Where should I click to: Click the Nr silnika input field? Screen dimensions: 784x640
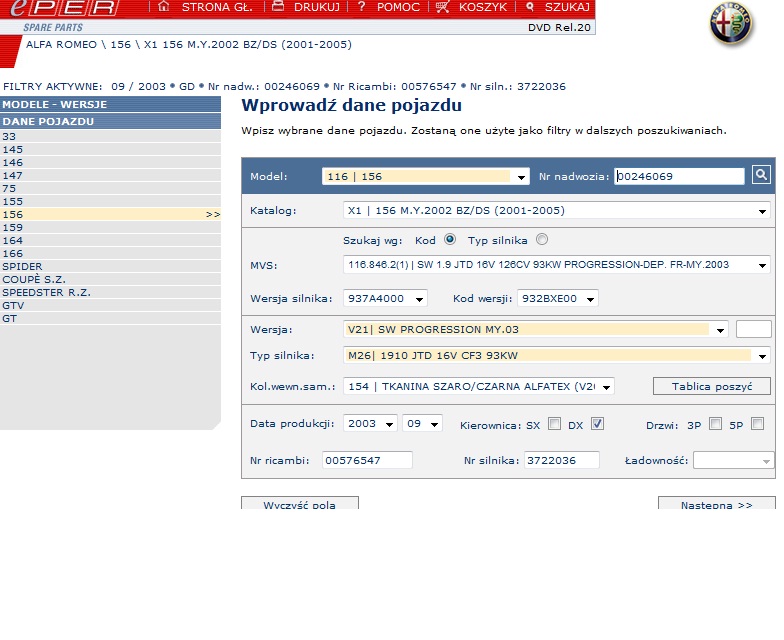pos(562,460)
